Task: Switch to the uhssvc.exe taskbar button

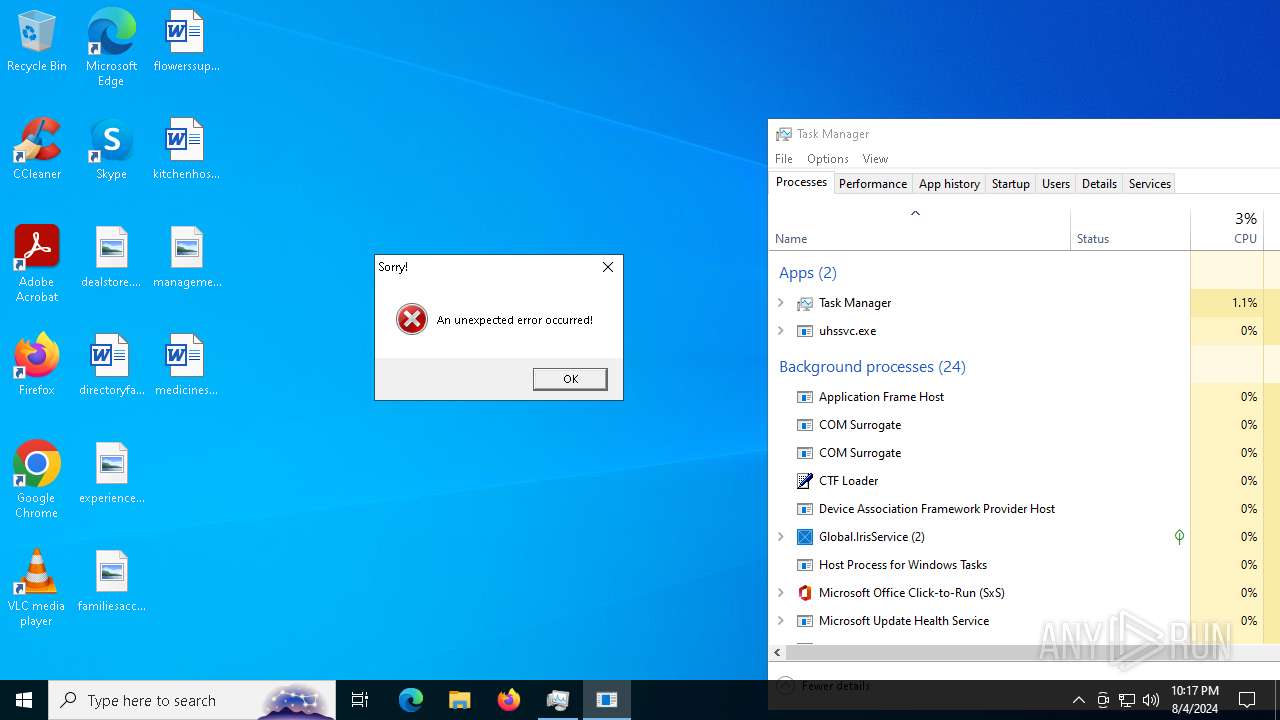Action: [607, 700]
